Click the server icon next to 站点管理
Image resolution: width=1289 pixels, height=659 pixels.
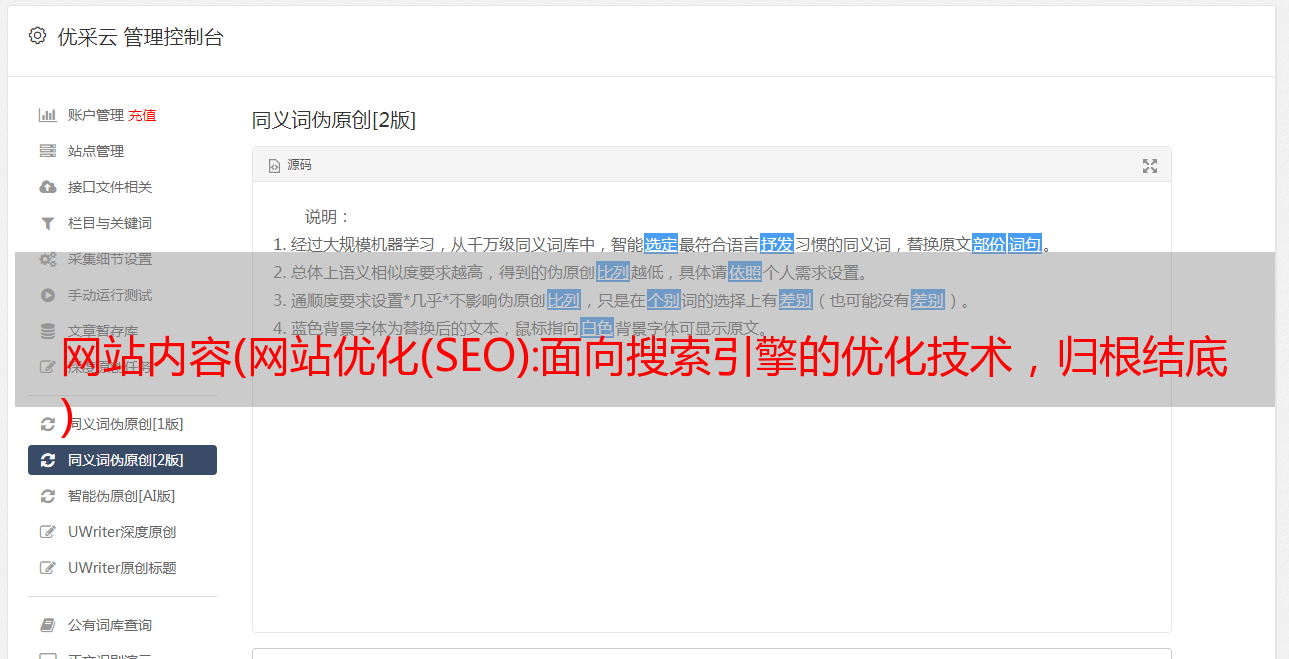[x=47, y=151]
